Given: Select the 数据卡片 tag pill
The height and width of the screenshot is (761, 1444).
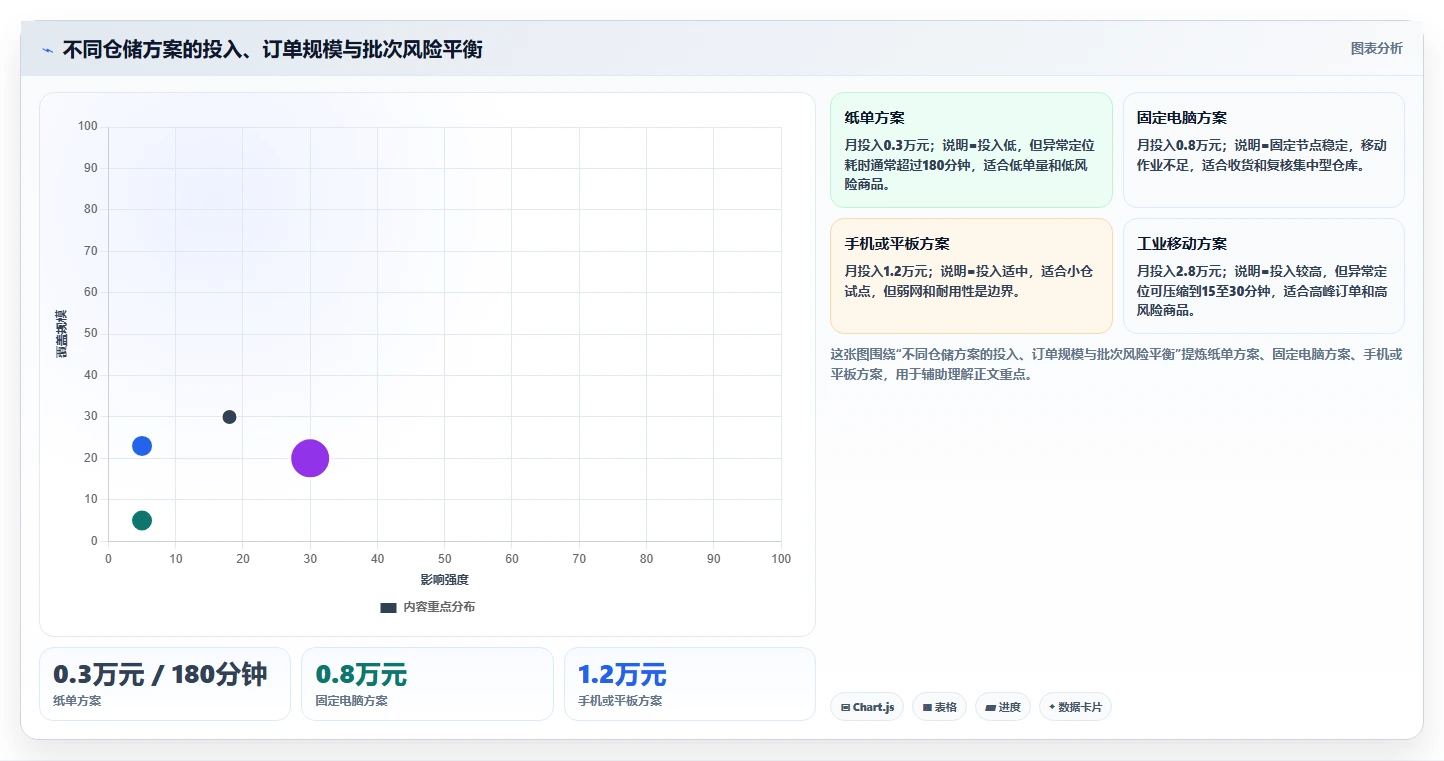Looking at the screenshot, I should (1075, 707).
